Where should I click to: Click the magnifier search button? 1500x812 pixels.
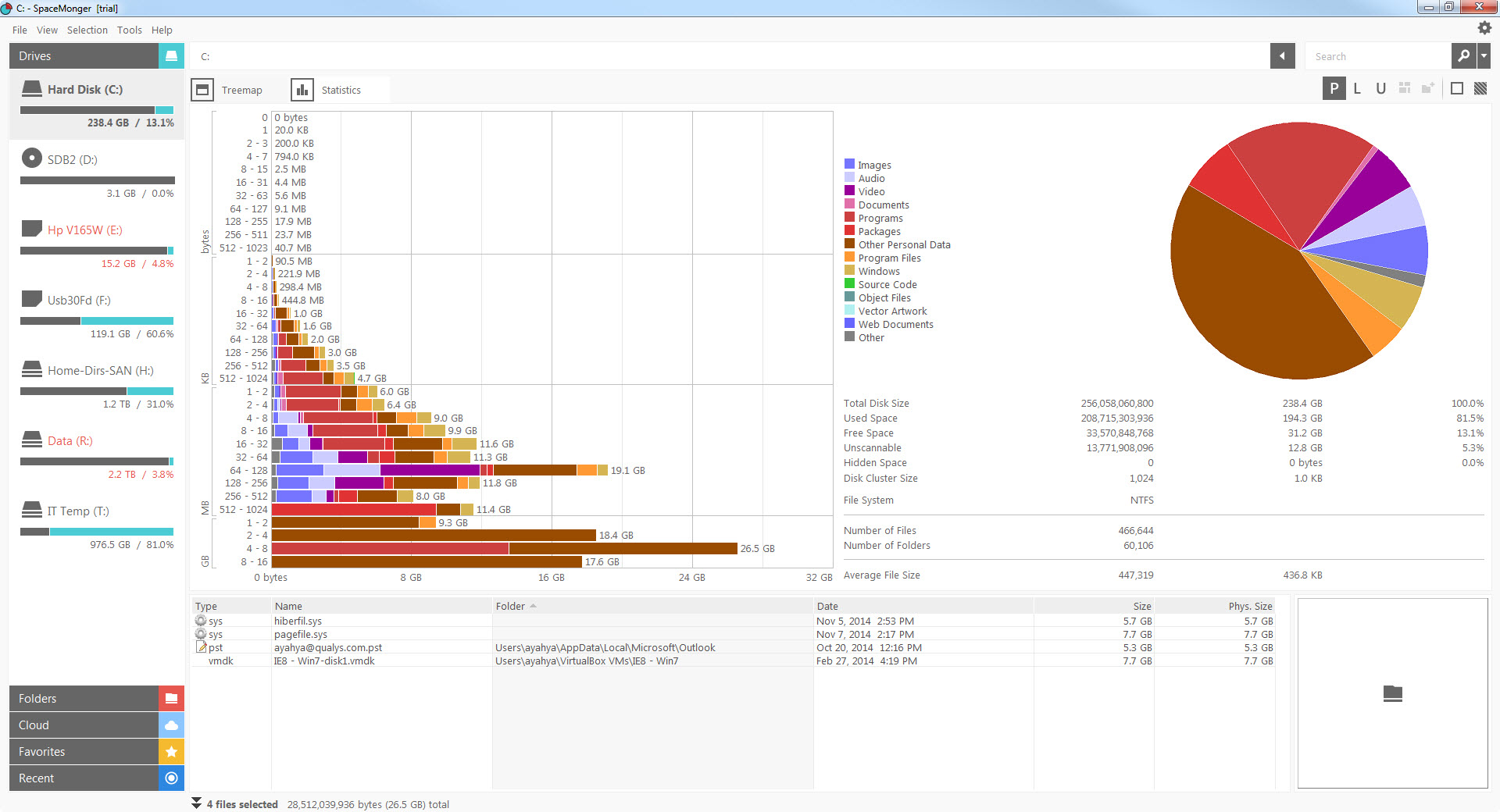pyautogui.click(x=1463, y=56)
